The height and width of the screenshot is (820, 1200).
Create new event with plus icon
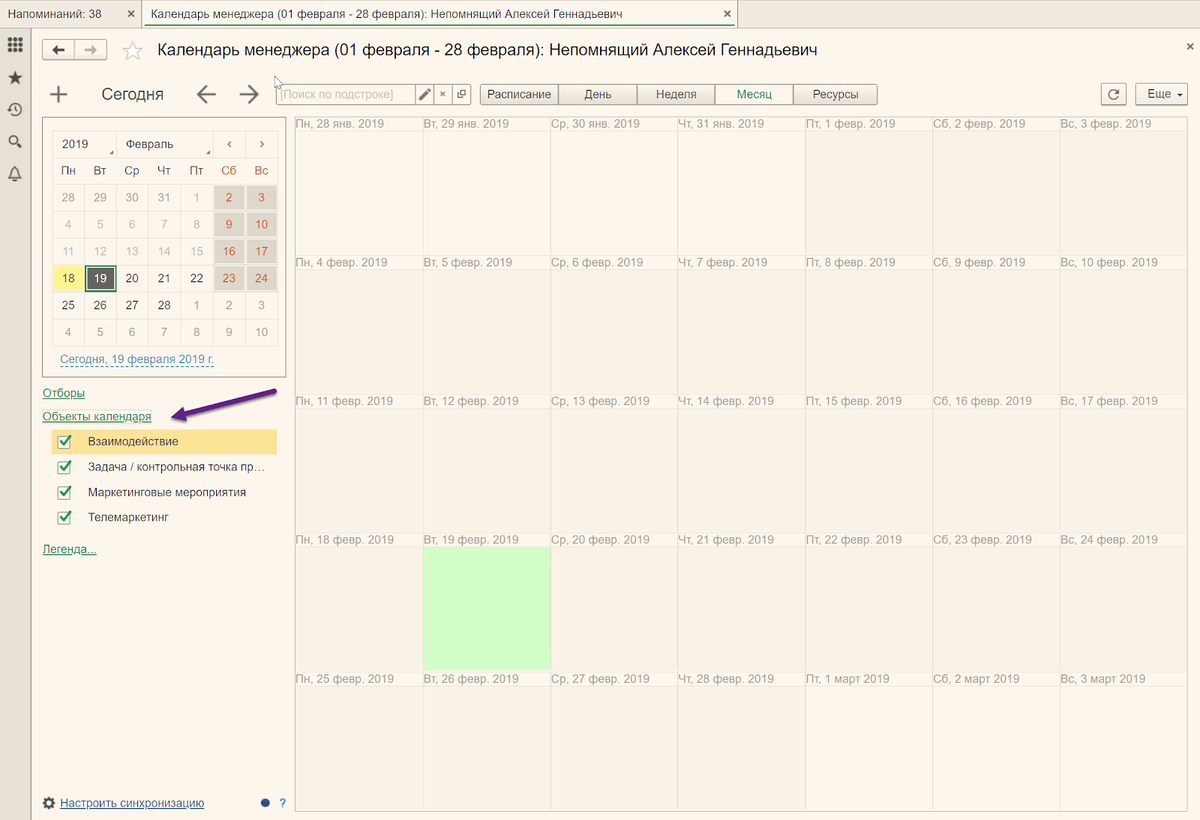pyautogui.click(x=59, y=95)
